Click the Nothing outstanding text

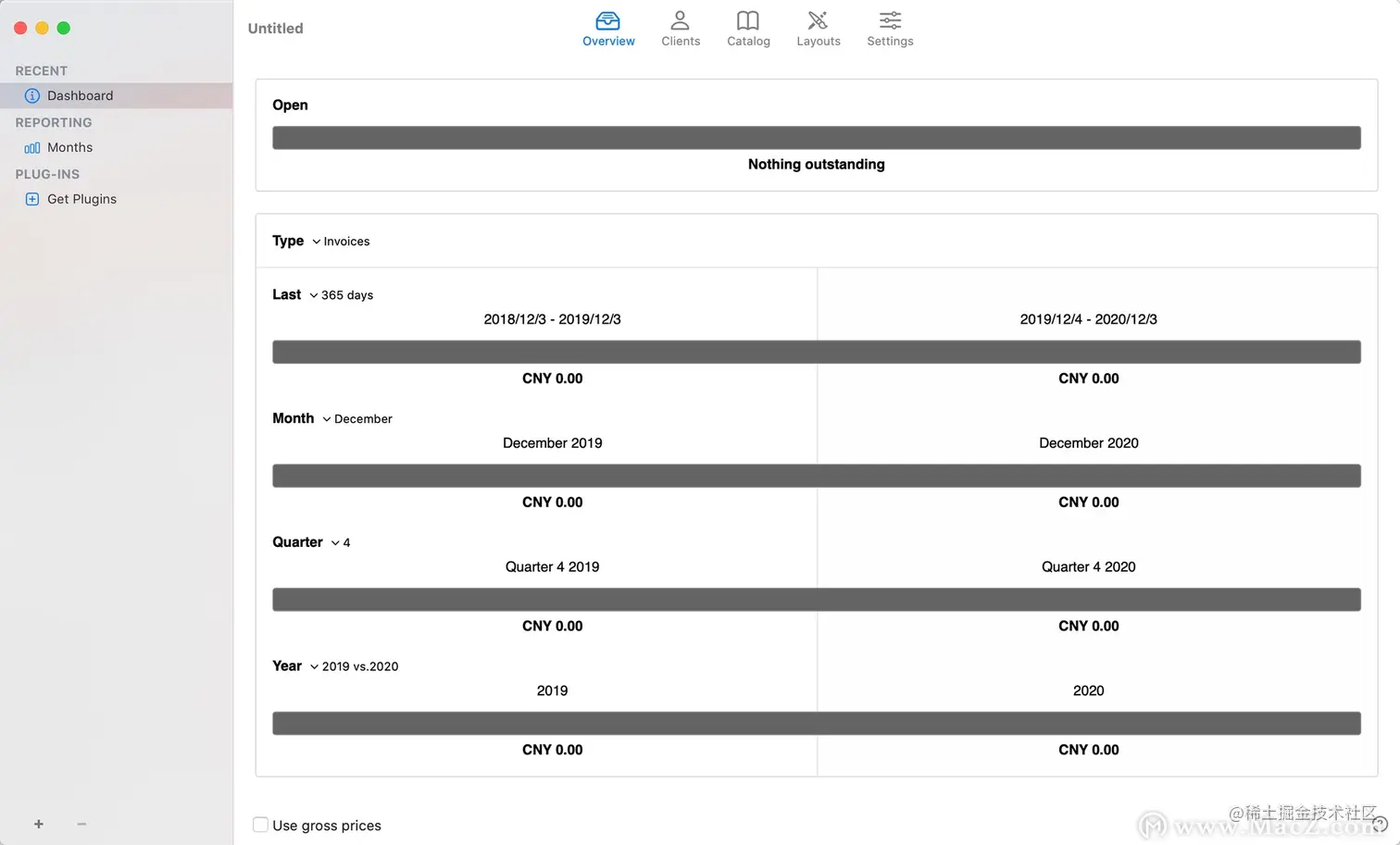(817, 165)
